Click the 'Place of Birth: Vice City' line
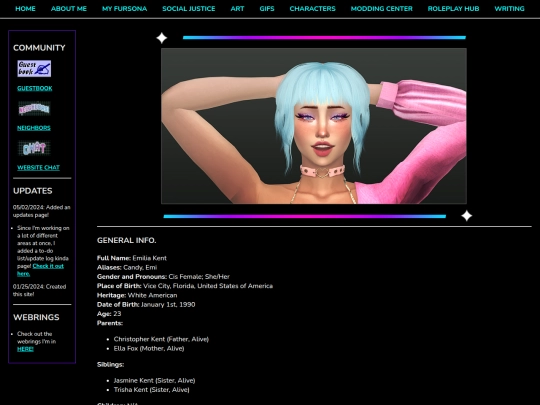Image resolution: width=540 pixels, height=405 pixels. 185,286
